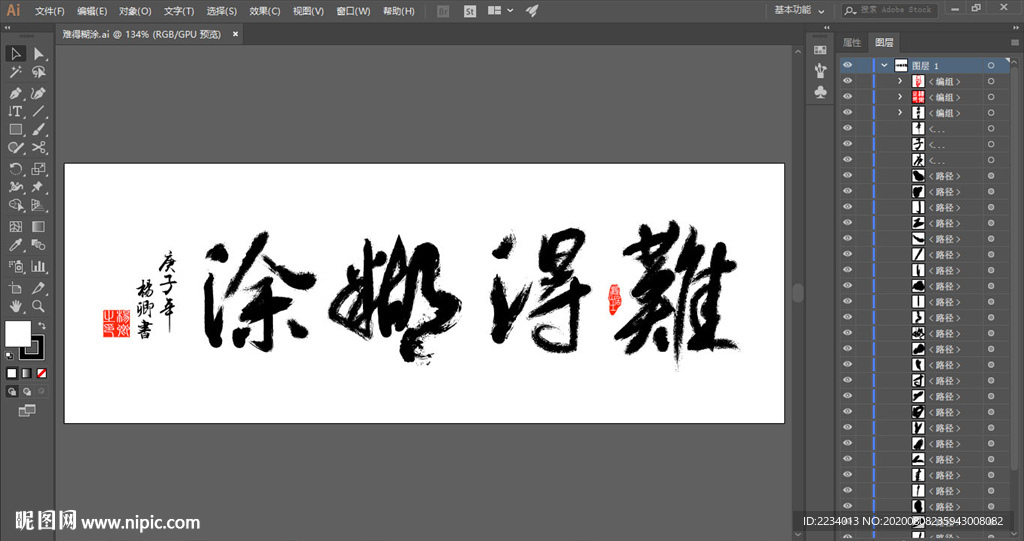Select the Artboard tool

pyautogui.click(x=16, y=287)
